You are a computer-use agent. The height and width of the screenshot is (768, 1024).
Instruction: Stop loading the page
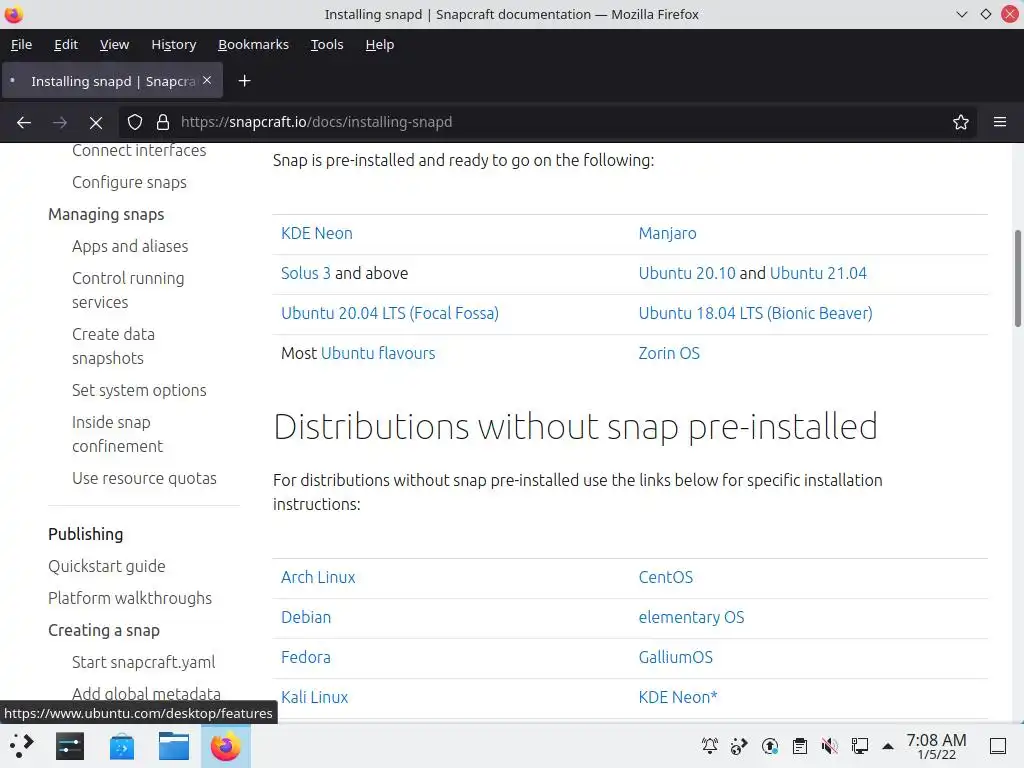click(x=95, y=122)
